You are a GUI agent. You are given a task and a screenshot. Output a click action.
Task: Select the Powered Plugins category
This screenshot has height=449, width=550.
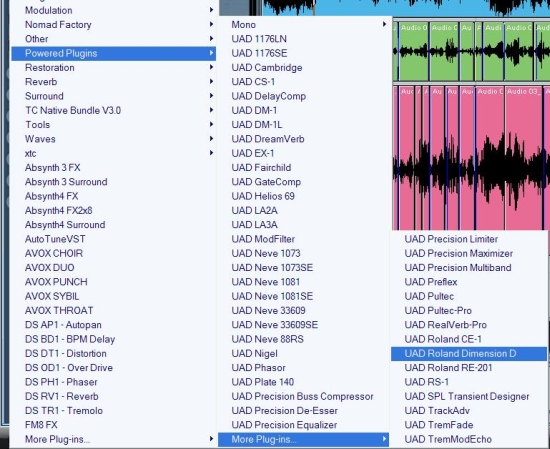113,53
